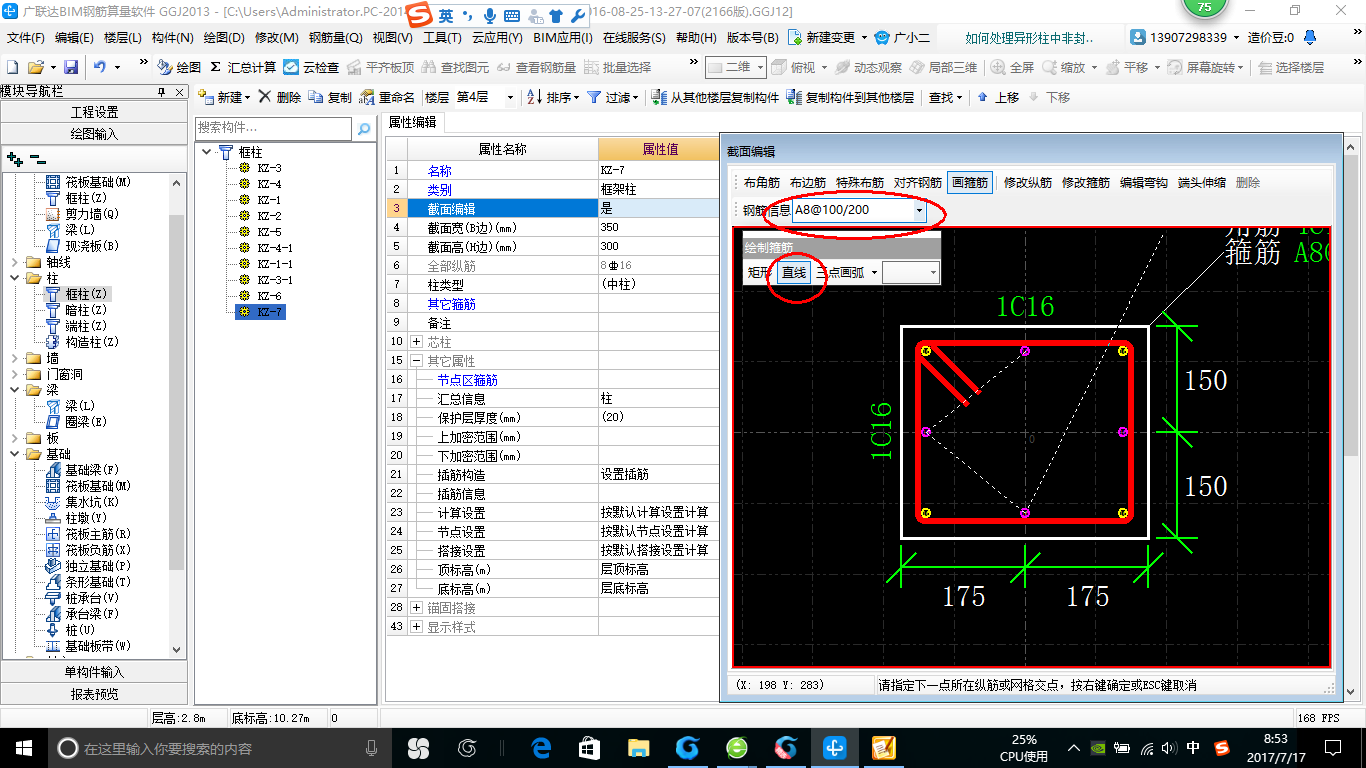Toggle 对齐钢筋 align rebar tool
Screen dimensions: 1366x768
click(x=918, y=183)
